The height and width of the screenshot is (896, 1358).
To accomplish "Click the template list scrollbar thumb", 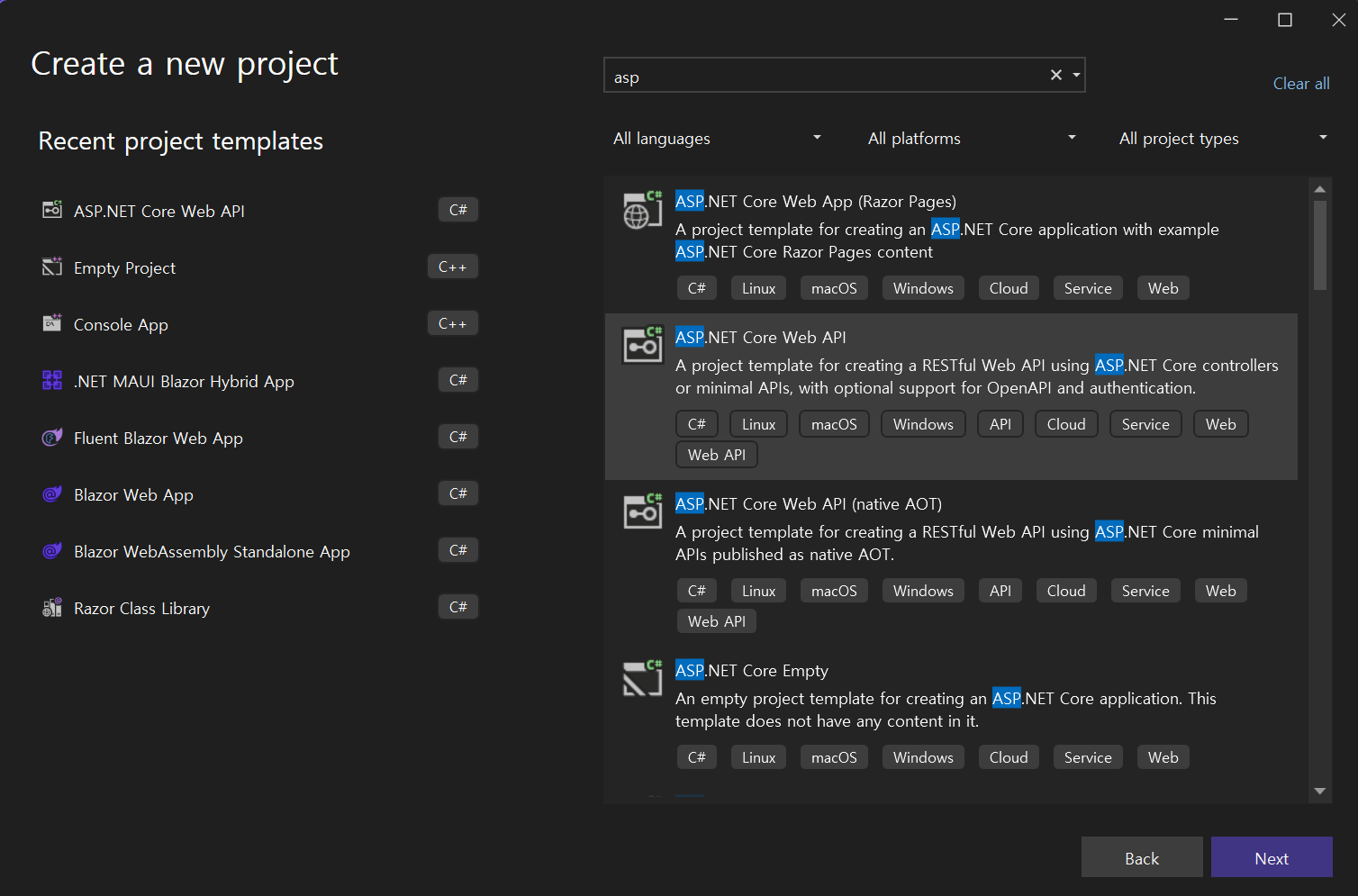I will click(1320, 245).
